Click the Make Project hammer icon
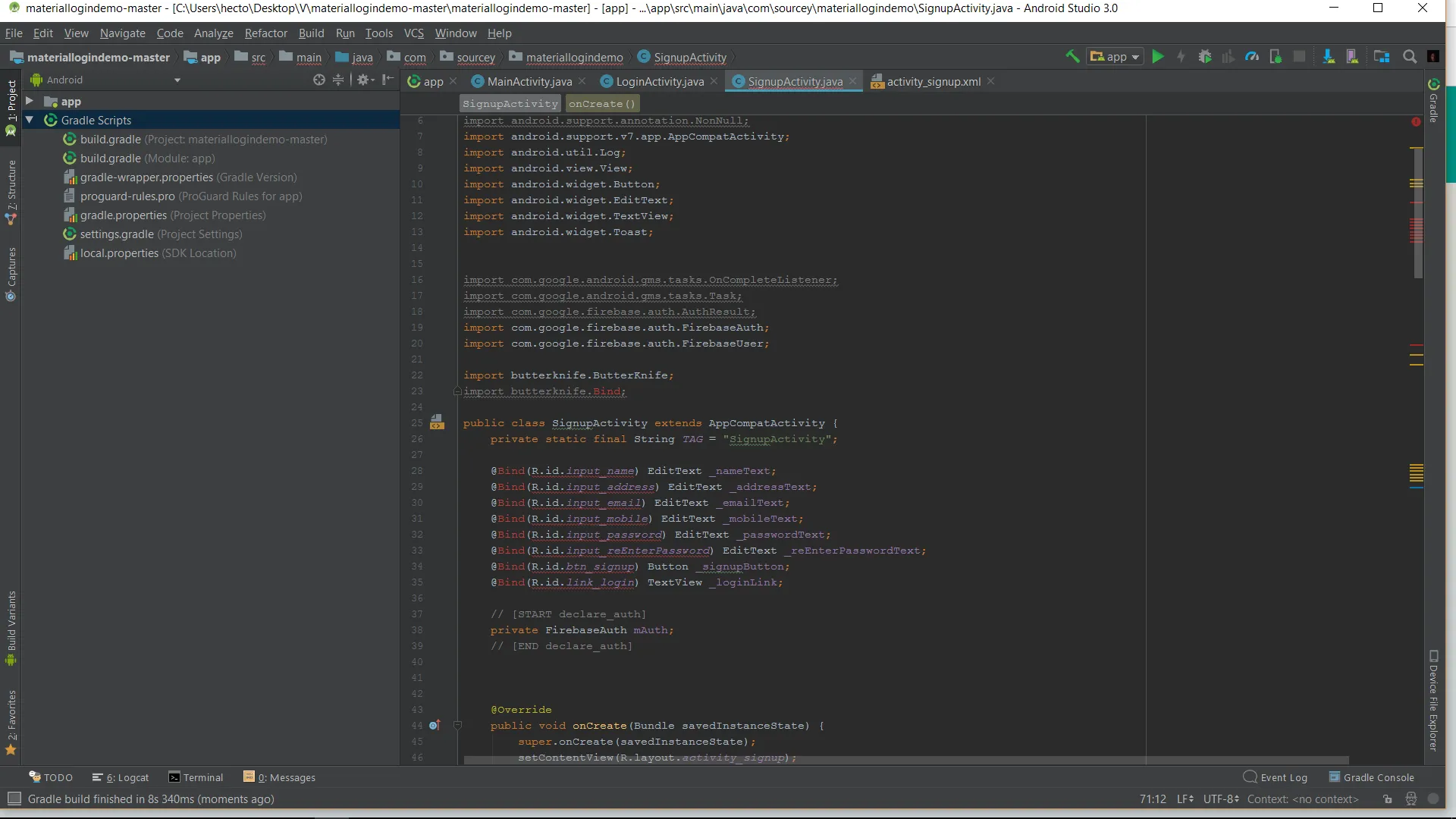The image size is (1456, 819). [1072, 56]
